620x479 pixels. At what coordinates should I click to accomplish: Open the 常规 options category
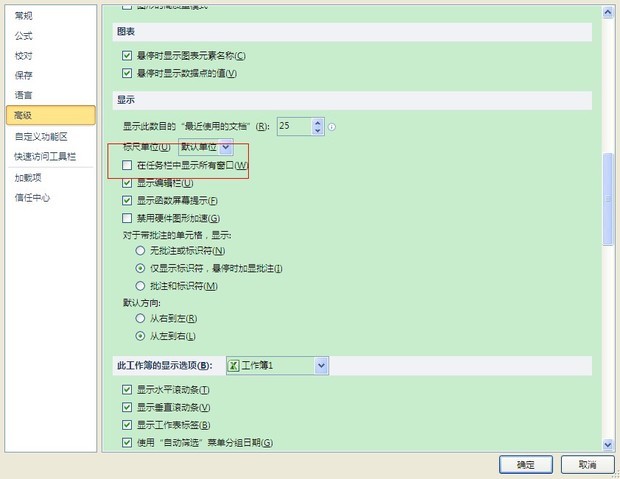[x=23, y=16]
